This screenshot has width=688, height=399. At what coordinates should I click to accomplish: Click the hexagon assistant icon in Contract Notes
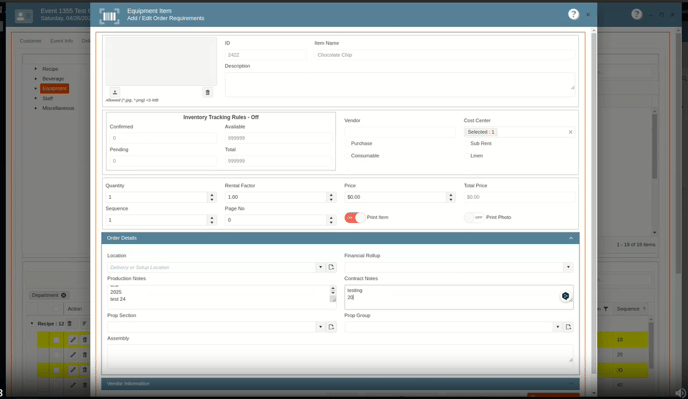tap(565, 296)
